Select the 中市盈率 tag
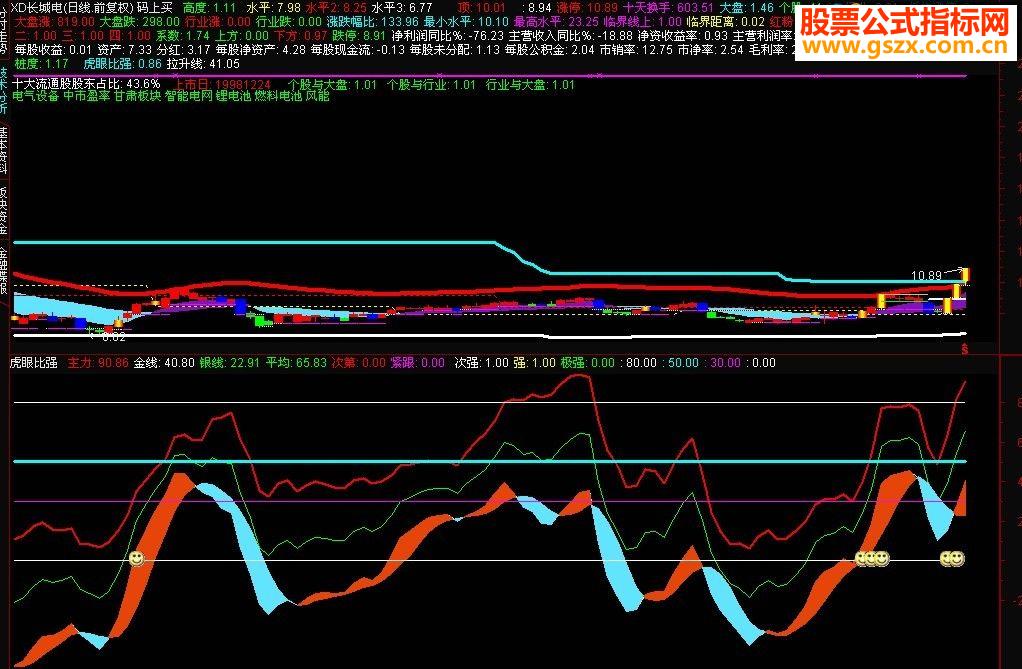Viewport: 1022px width, 669px height. (87, 96)
